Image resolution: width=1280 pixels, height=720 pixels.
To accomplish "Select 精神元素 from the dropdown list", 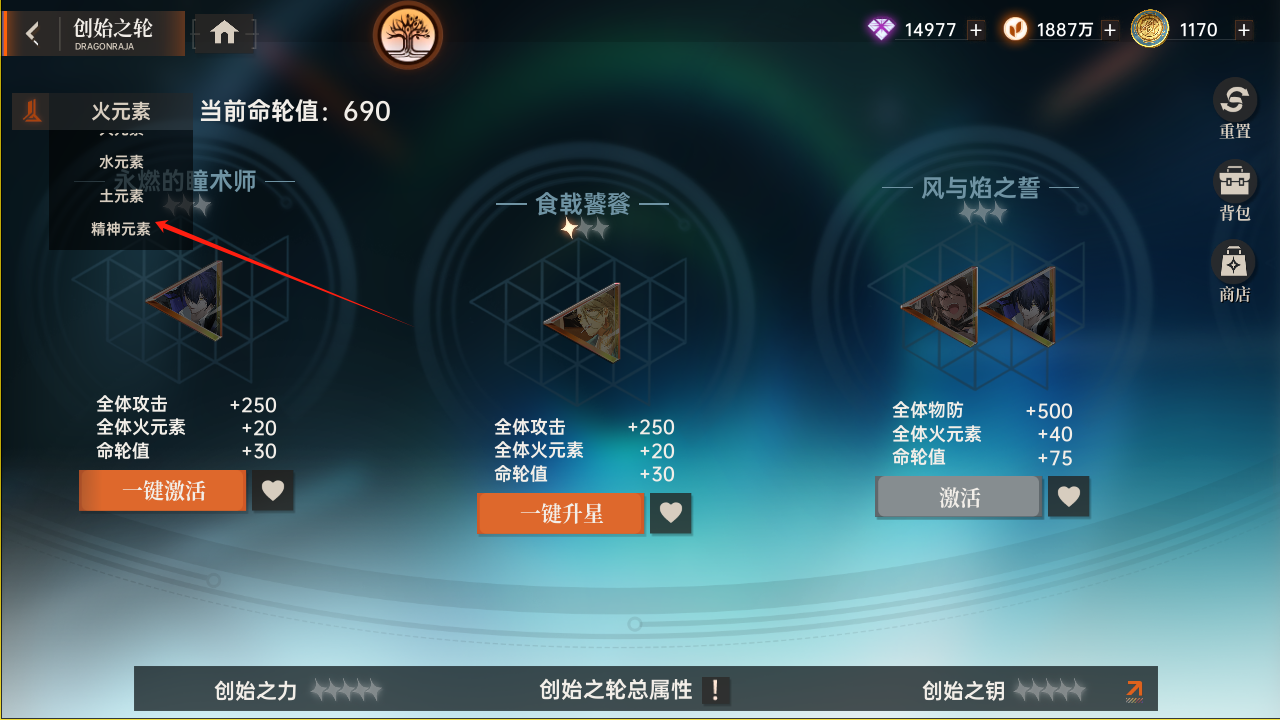I will tap(121, 229).
